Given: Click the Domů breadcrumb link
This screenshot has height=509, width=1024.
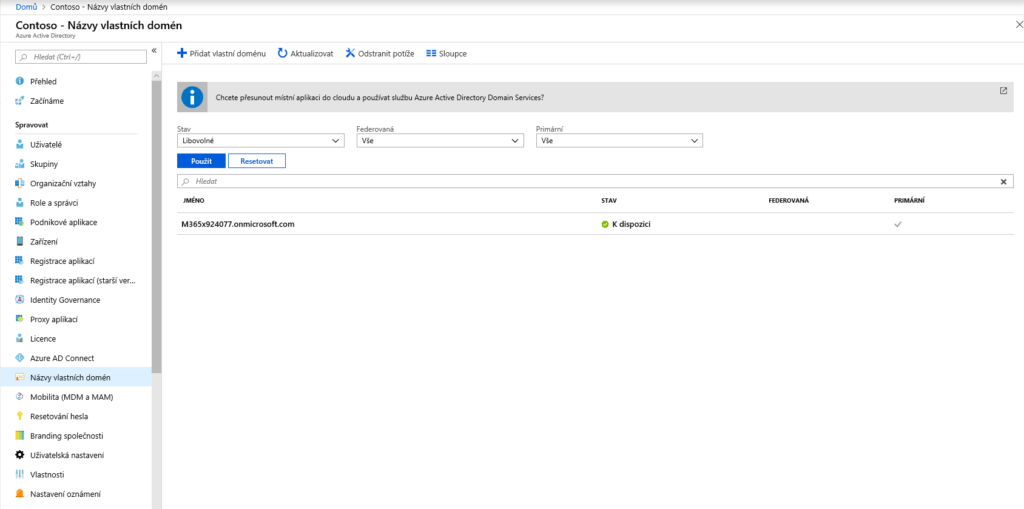Looking at the screenshot, I should [x=26, y=7].
